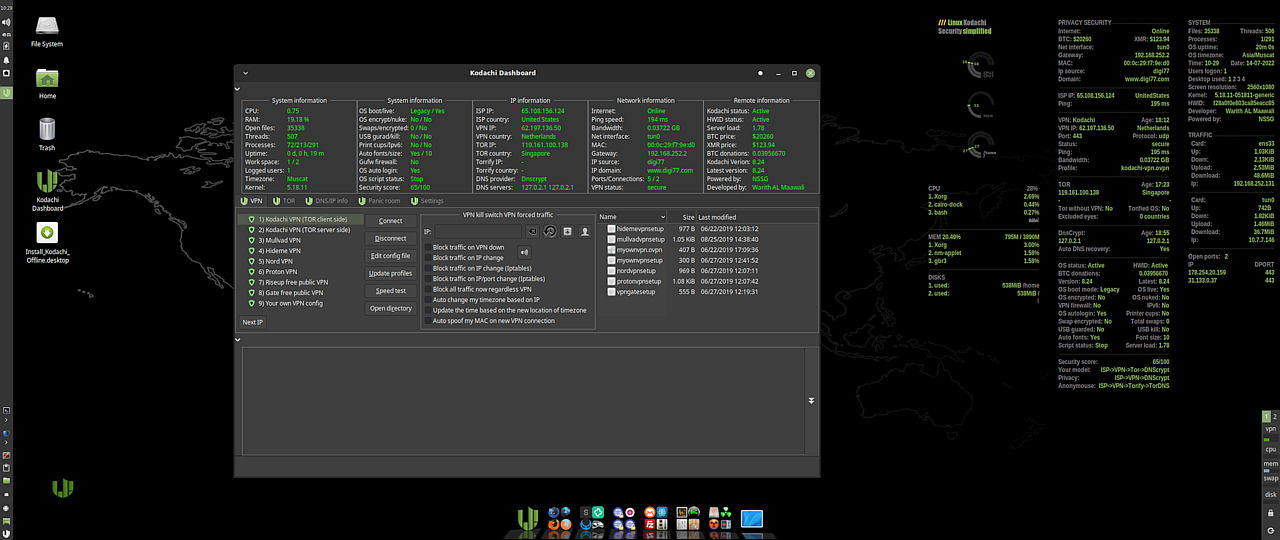Screen dimensions: 1280x540
Task: Click the volume speaker icon in left panel
Action: click(x=6, y=21)
